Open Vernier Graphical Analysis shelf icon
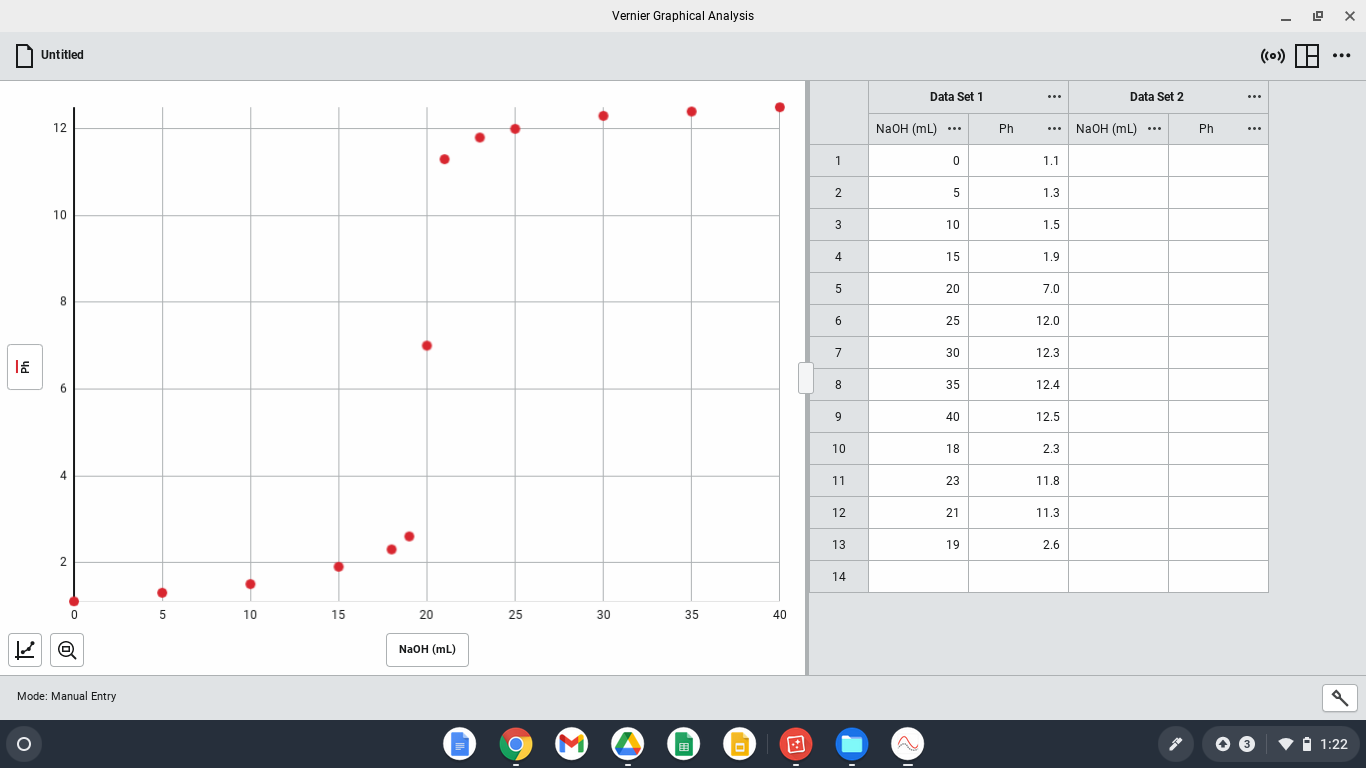The image size is (1366, 768). (x=907, y=744)
